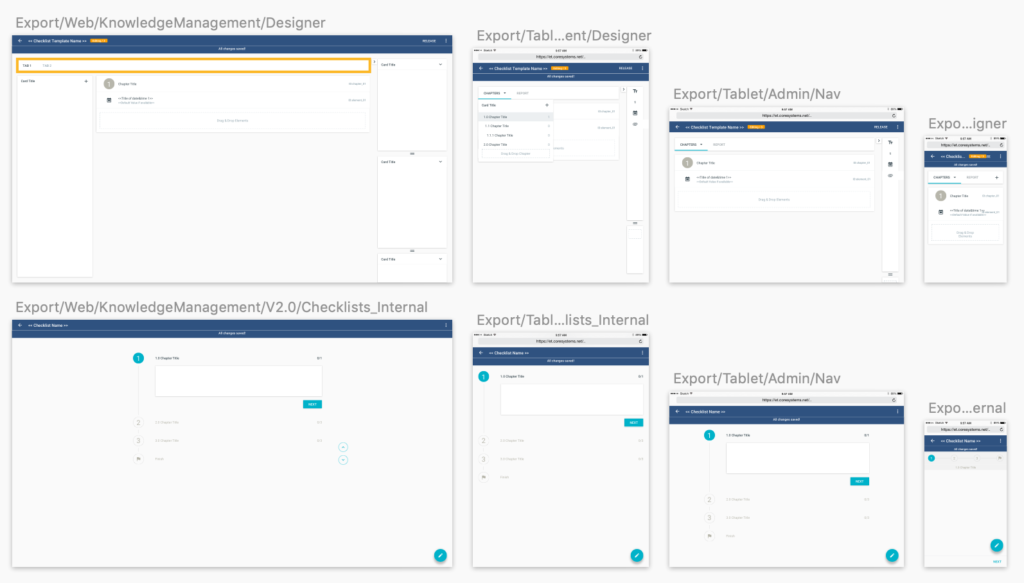This screenshot has width=1024, height=583.
Task: Click edit pencil button in Admin/Nav Checklist Name artboard
Action: [x=891, y=556]
